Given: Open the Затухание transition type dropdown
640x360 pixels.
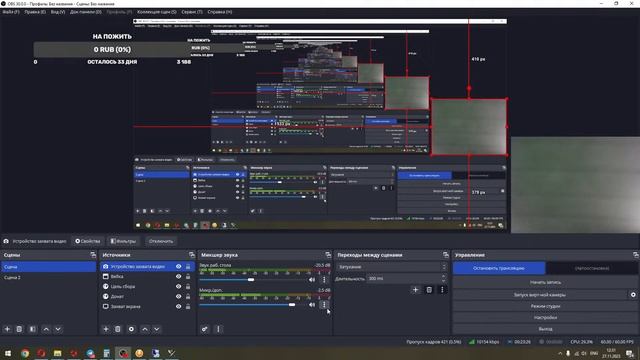Looking at the screenshot, I should point(391,267).
